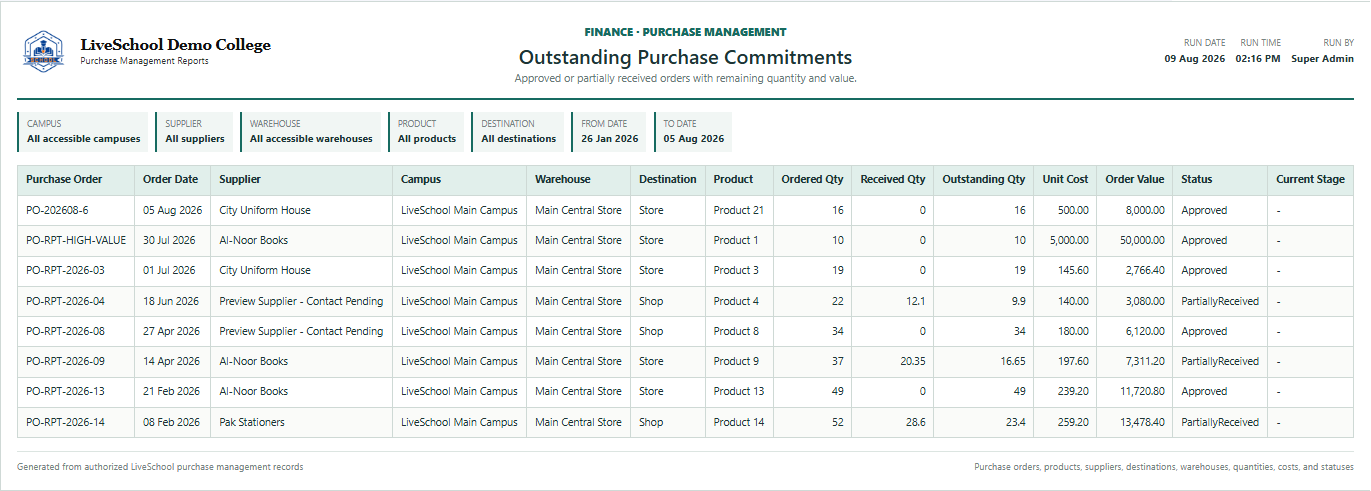Click supplier Pak Stationers
This screenshot has width=1371, height=491.
click(252, 422)
